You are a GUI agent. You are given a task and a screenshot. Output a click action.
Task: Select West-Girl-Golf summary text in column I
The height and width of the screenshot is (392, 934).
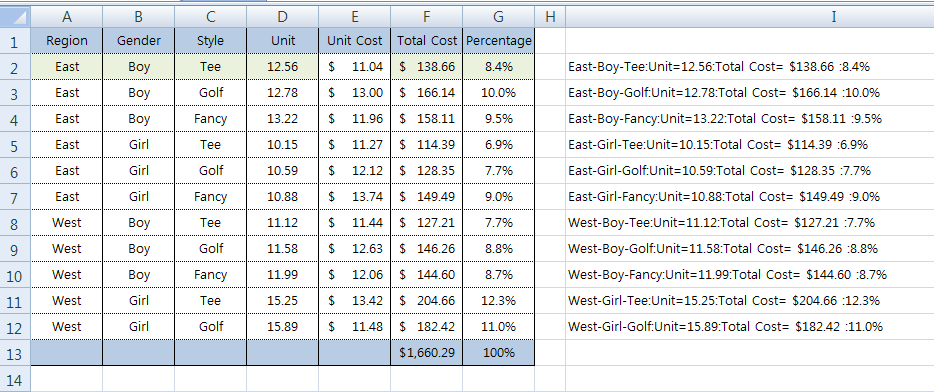tap(726, 326)
